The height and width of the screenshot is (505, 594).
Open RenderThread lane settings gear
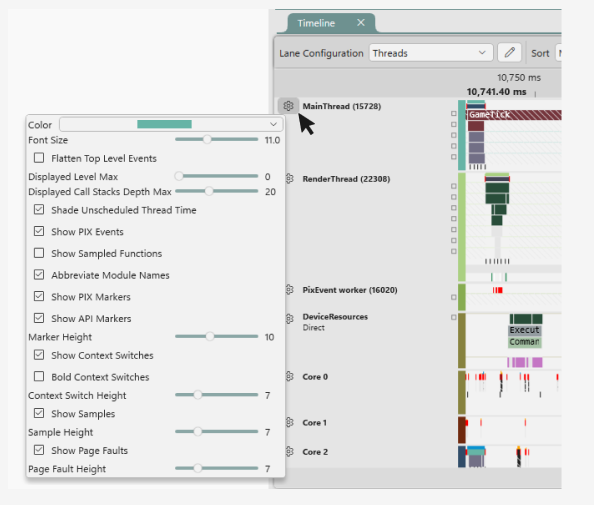[289, 179]
